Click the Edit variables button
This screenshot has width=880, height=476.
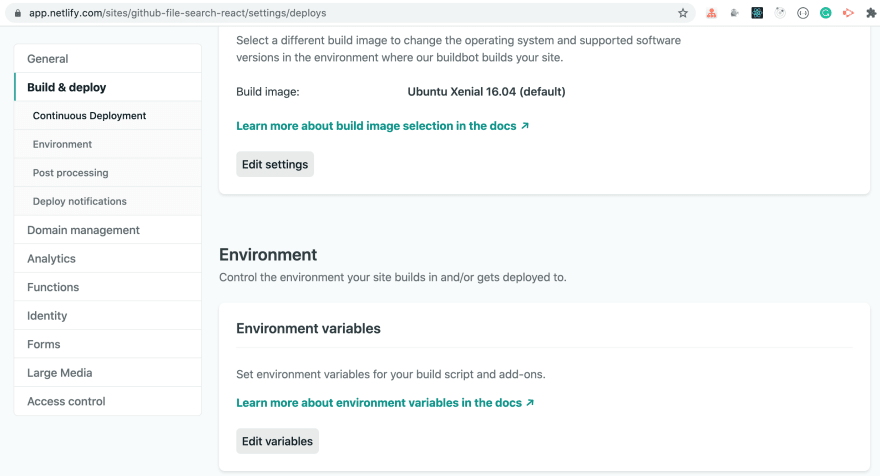277,441
